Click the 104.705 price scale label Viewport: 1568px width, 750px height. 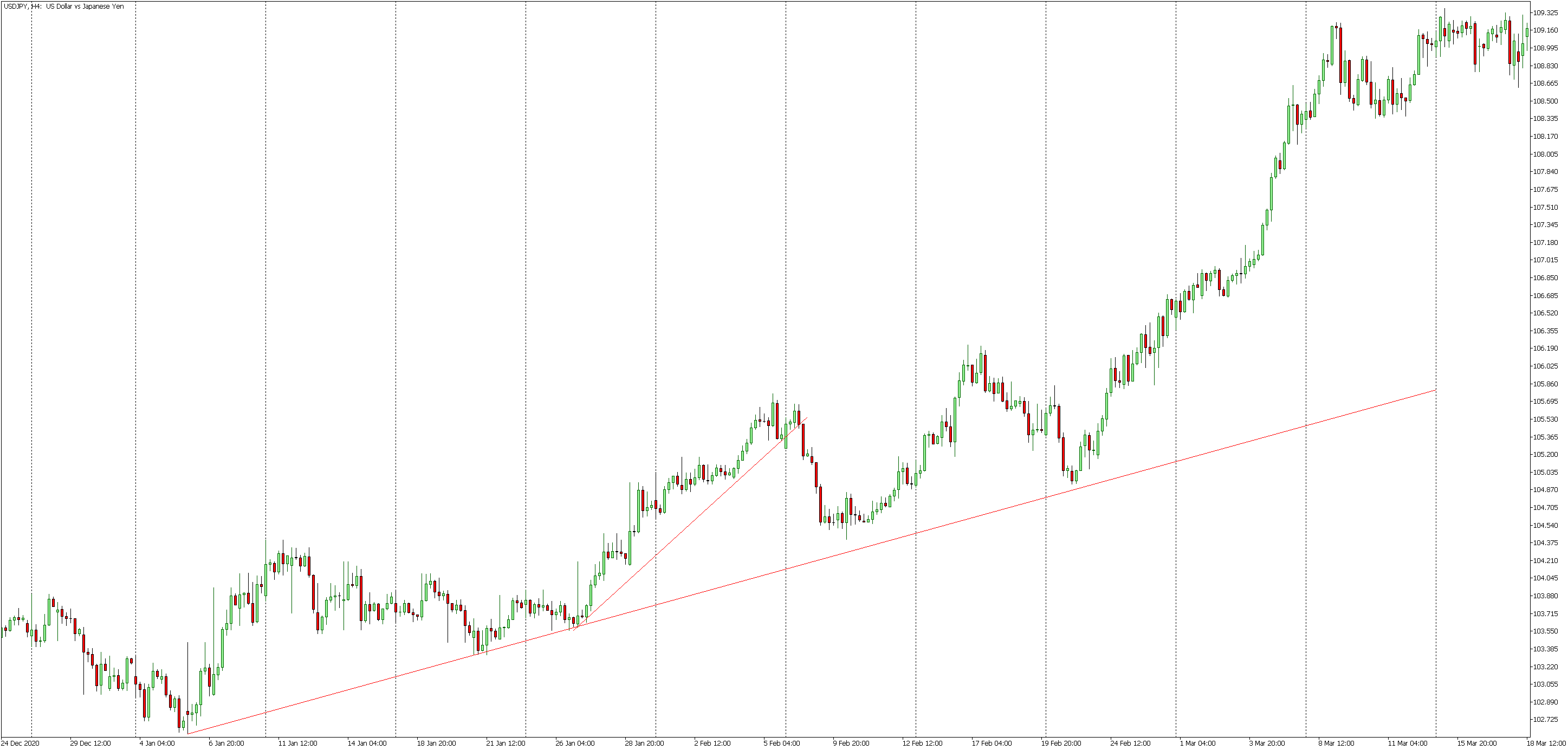tap(1546, 508)
